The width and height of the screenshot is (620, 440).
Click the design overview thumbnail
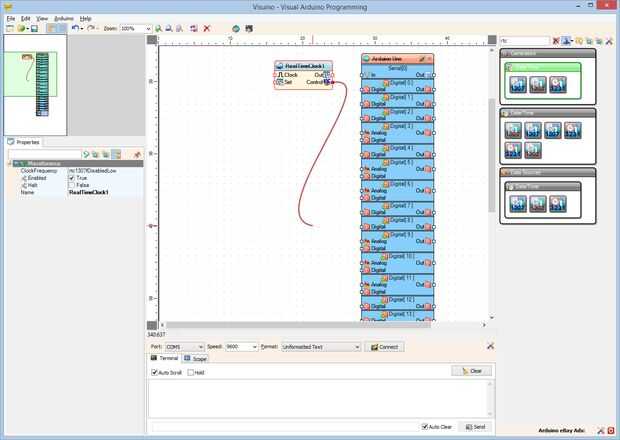35,85
